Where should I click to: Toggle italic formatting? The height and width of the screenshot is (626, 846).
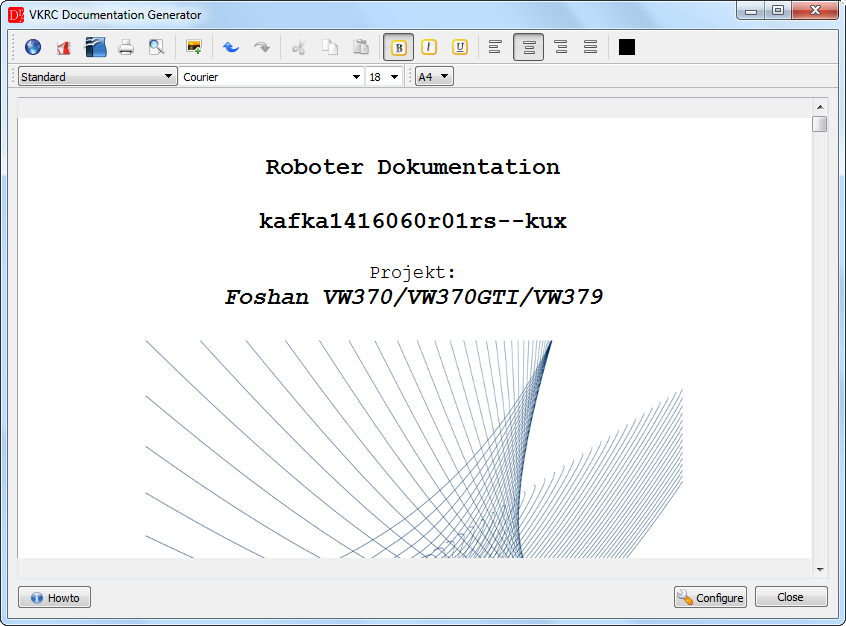point(429,47)
